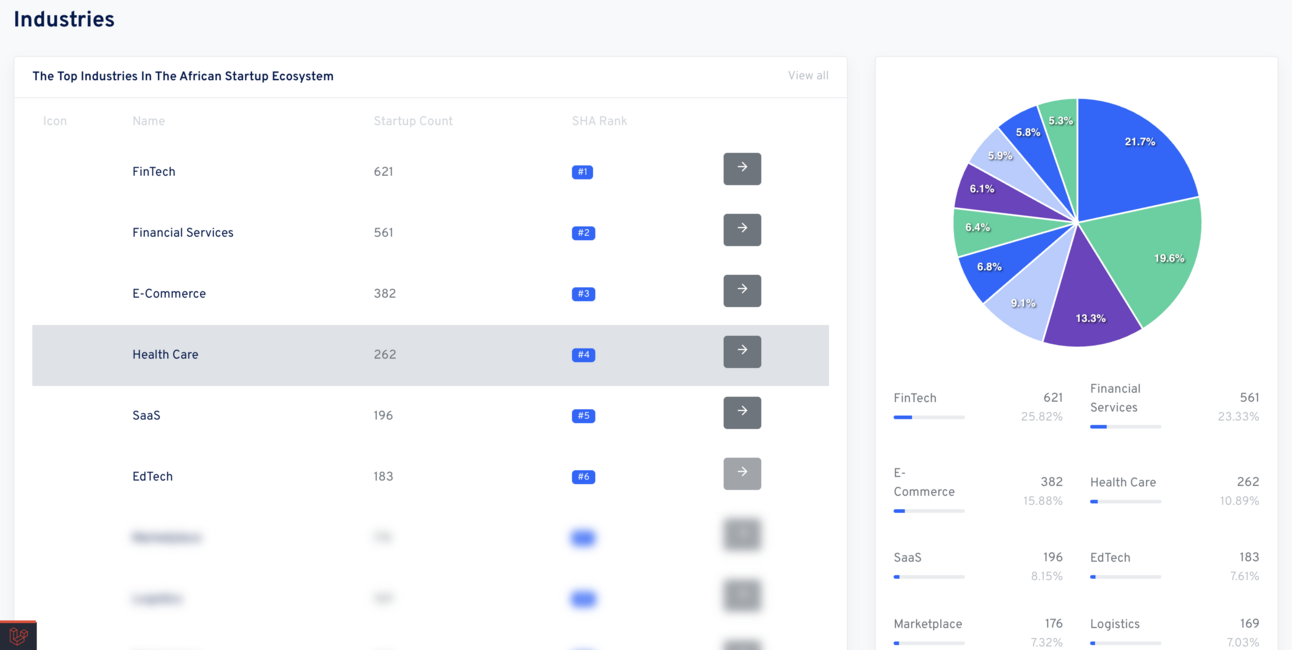Click the Laravel debug icon in the corner
The image size is (1292, 650).
tap(18, 636)
